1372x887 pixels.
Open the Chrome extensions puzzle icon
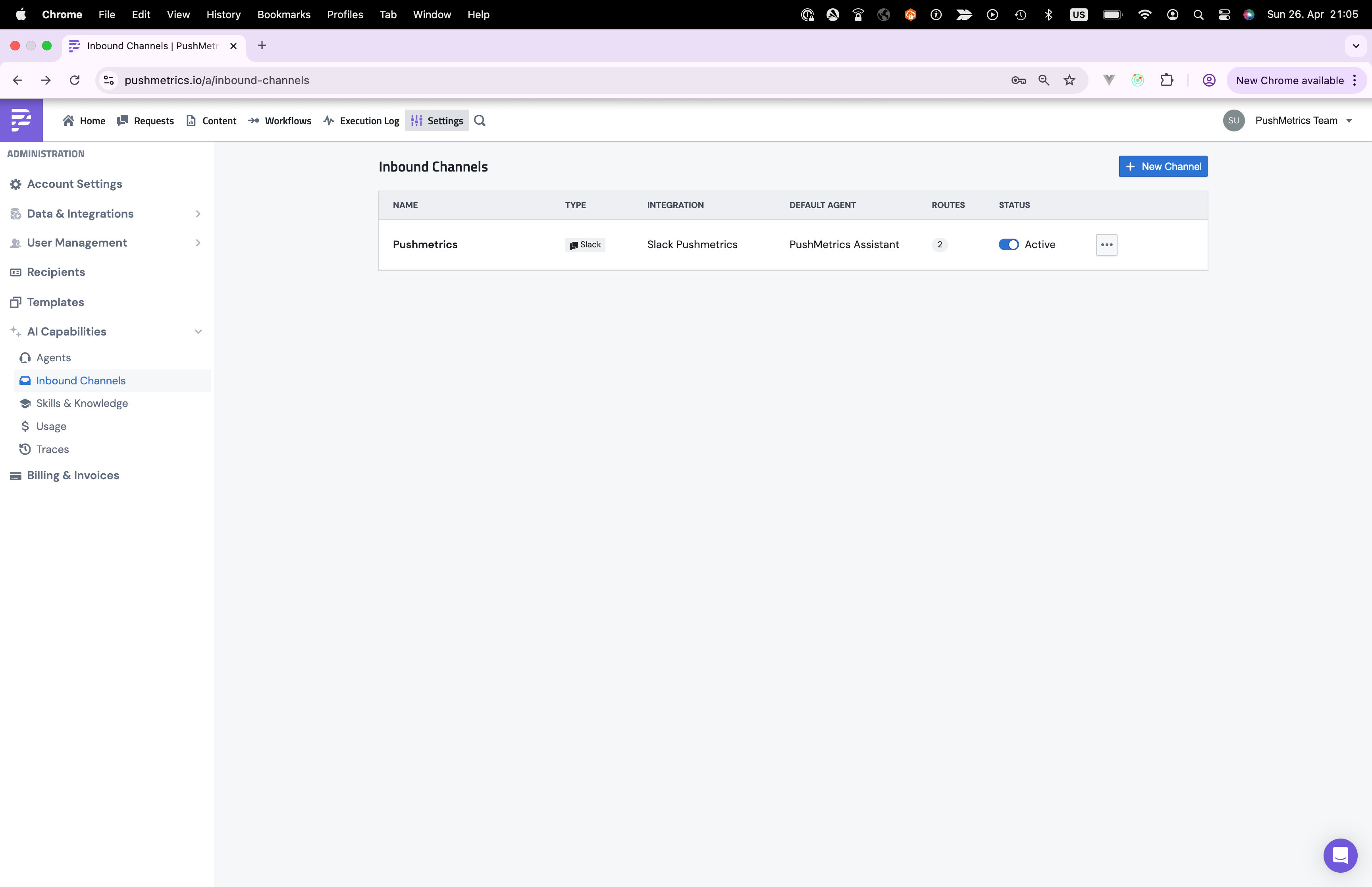point(1166,80)
